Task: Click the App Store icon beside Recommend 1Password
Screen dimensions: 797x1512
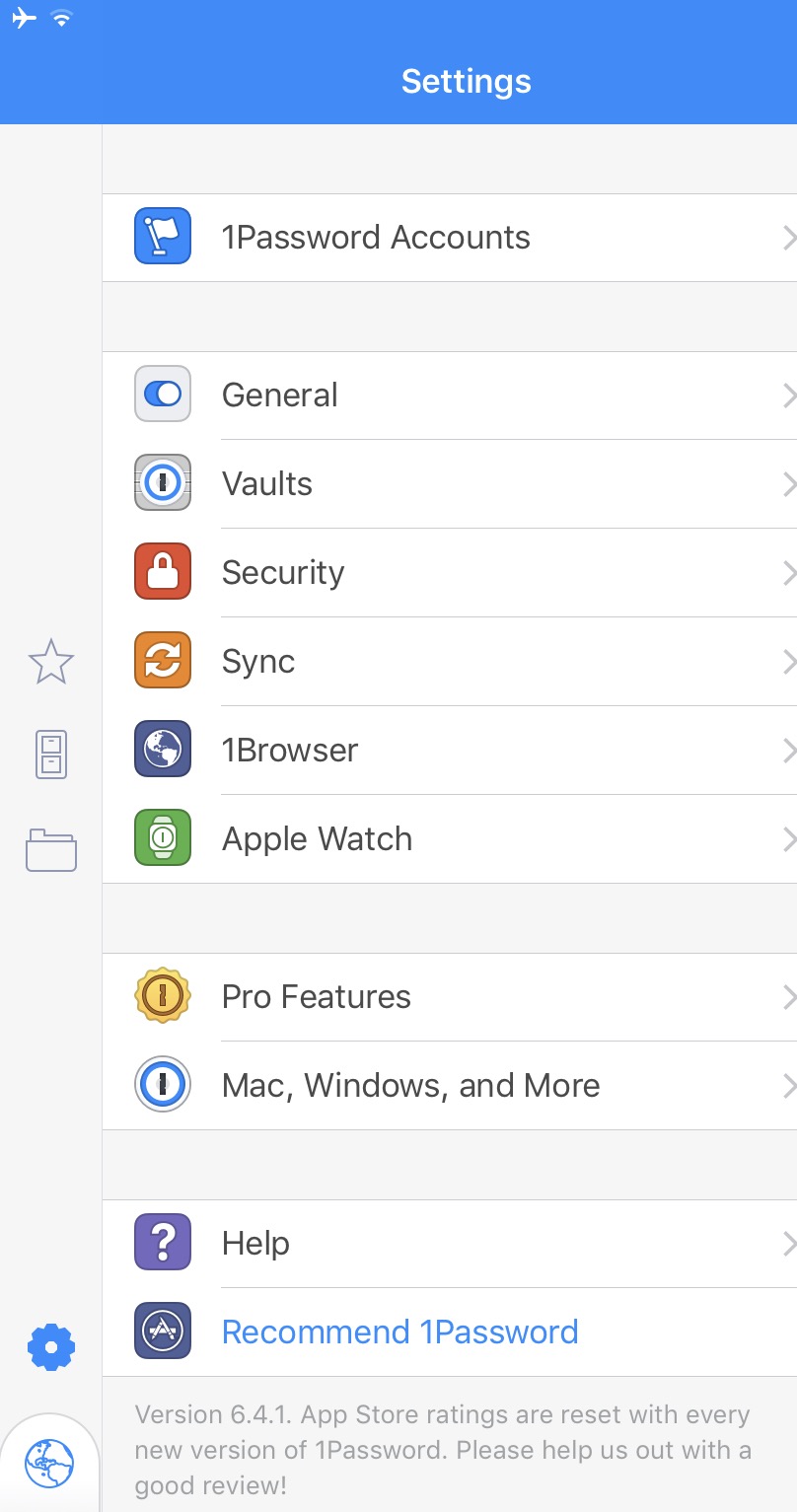Action: pos(162,1331)
